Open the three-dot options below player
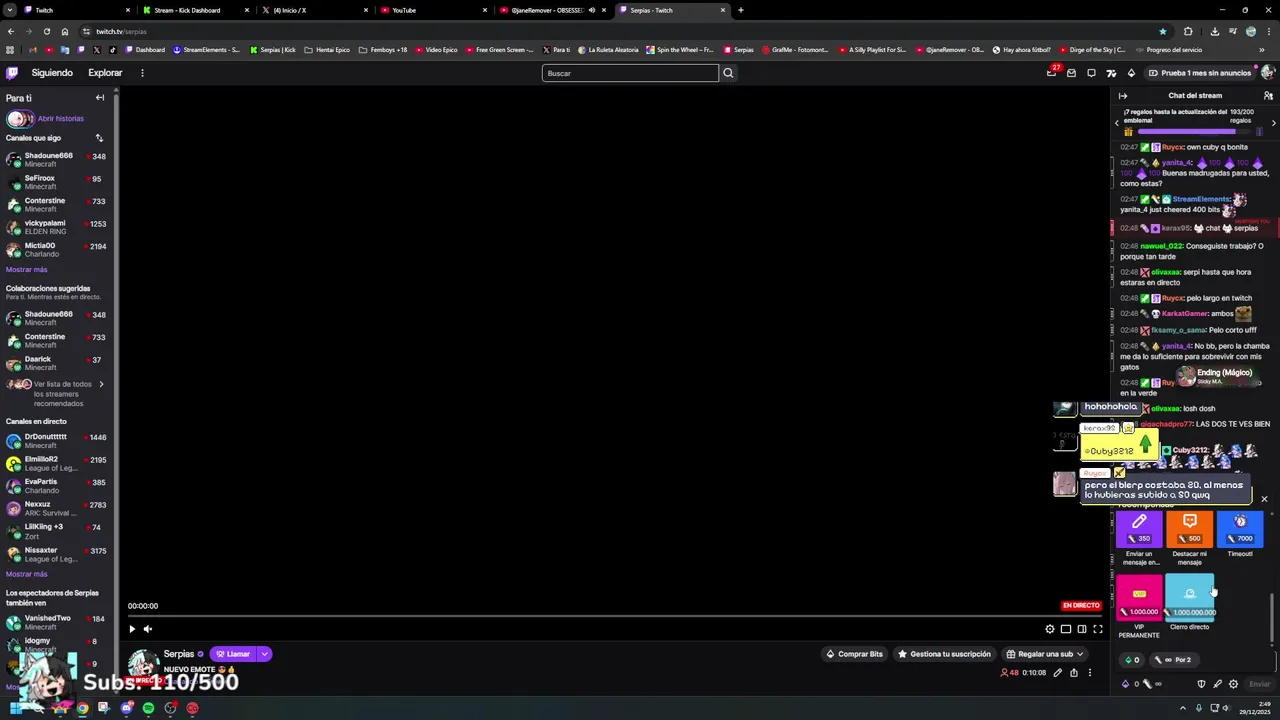This screenshot has height=720, width=1280. pyautogui.click(x=1090, y=673)
